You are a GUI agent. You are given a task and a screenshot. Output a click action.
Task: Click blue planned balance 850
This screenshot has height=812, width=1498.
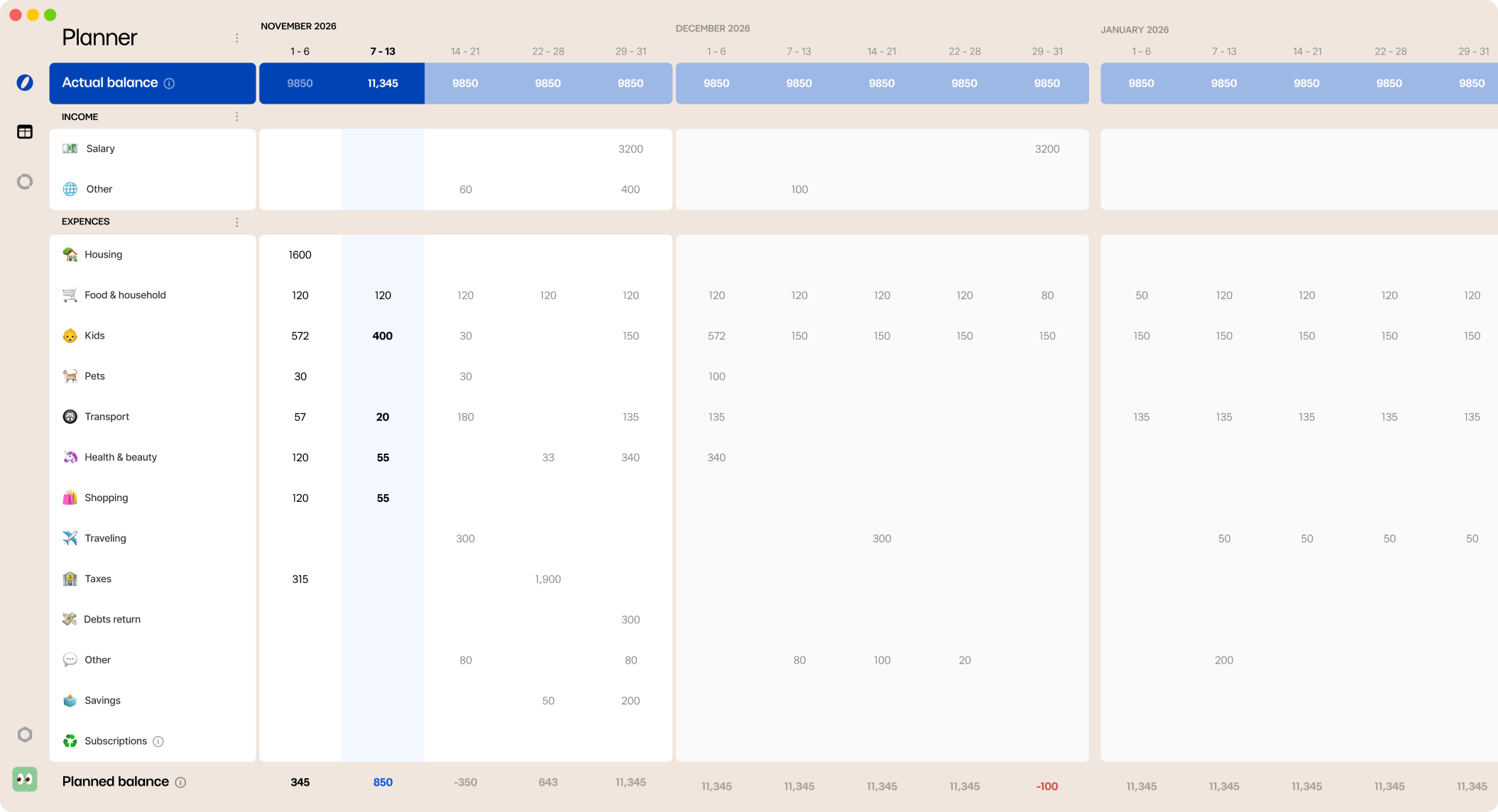(x=383, y=782)
